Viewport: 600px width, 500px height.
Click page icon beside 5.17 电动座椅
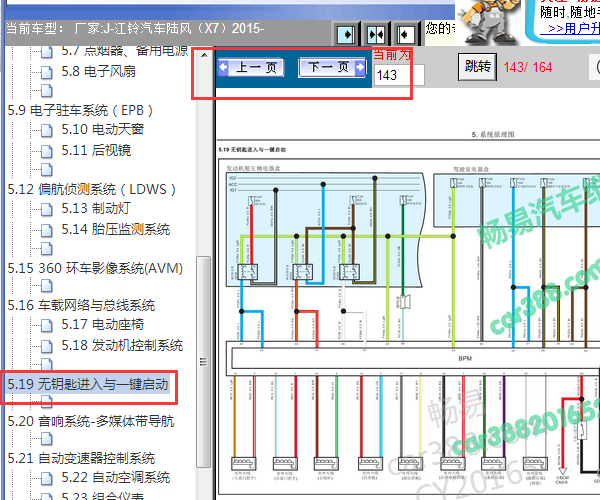[x=47, y=325]
